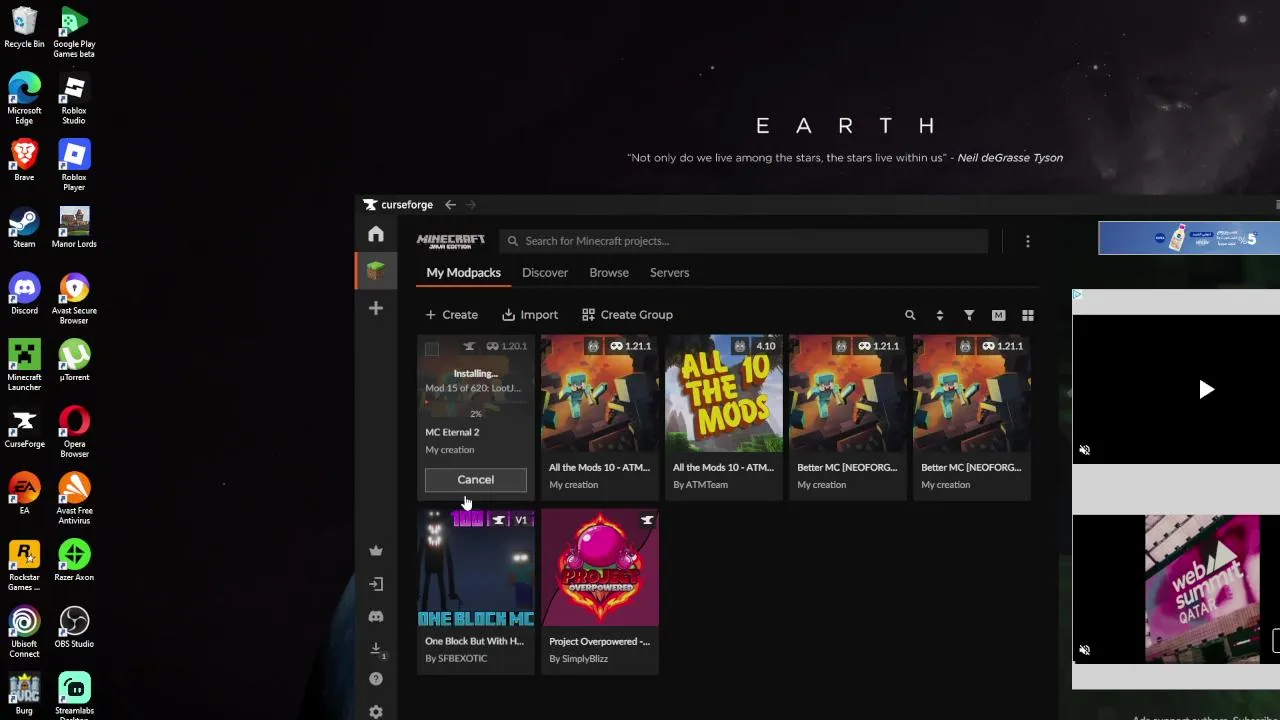Open Brave browser desktop icon

24,160
